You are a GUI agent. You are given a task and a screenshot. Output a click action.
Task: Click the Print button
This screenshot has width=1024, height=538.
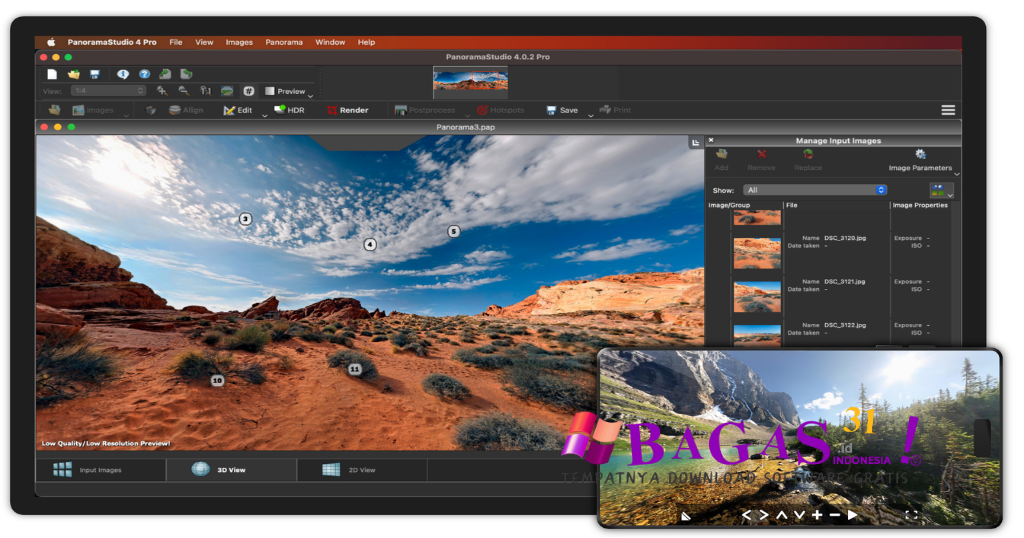click(615, 110)
